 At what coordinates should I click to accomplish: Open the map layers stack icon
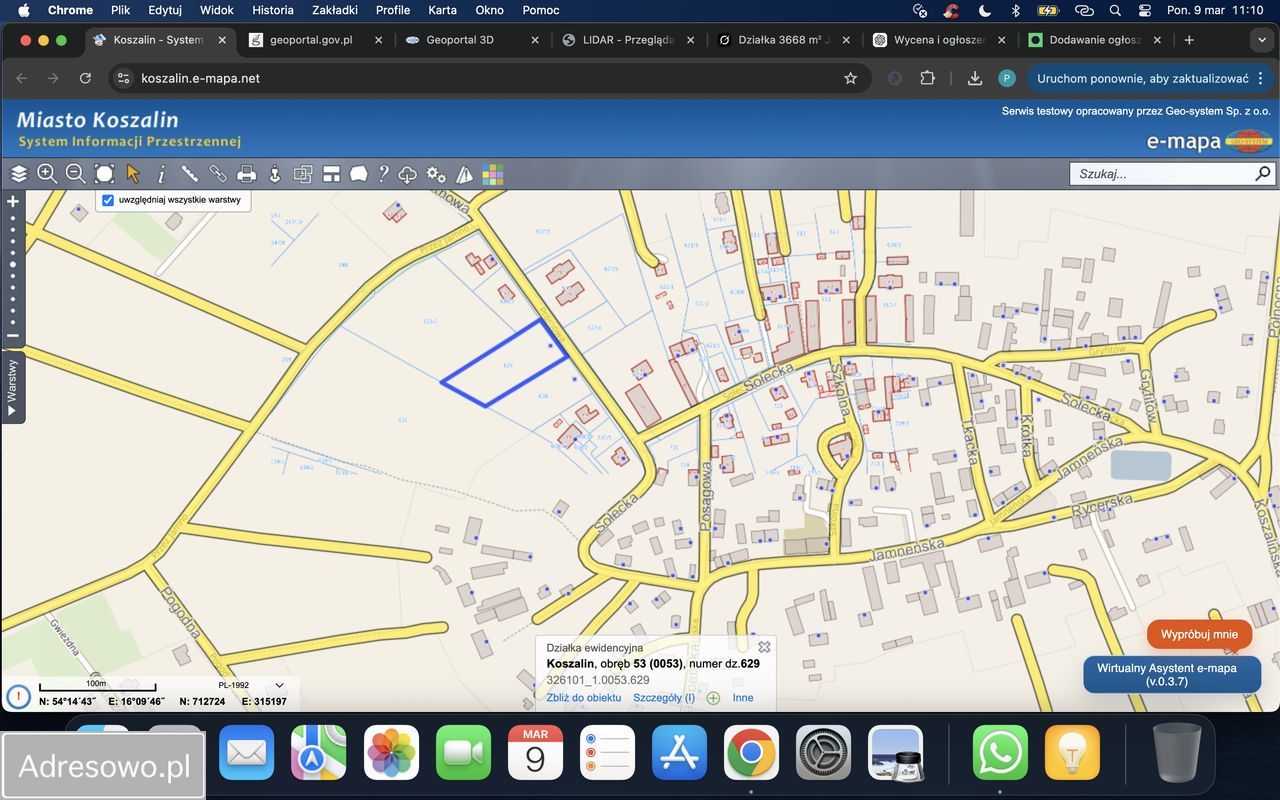point(19,174)
